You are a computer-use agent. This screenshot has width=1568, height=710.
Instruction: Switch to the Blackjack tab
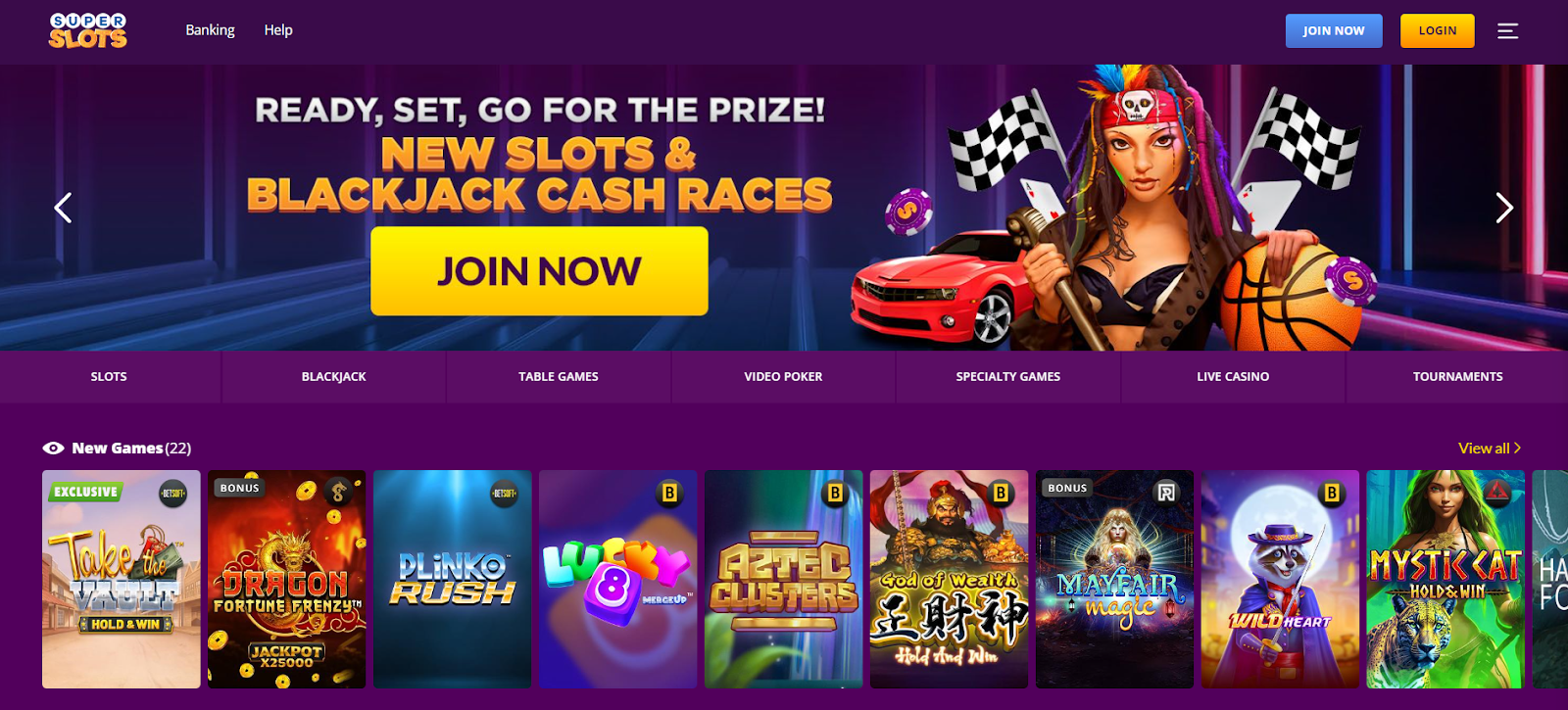point(334,376)
